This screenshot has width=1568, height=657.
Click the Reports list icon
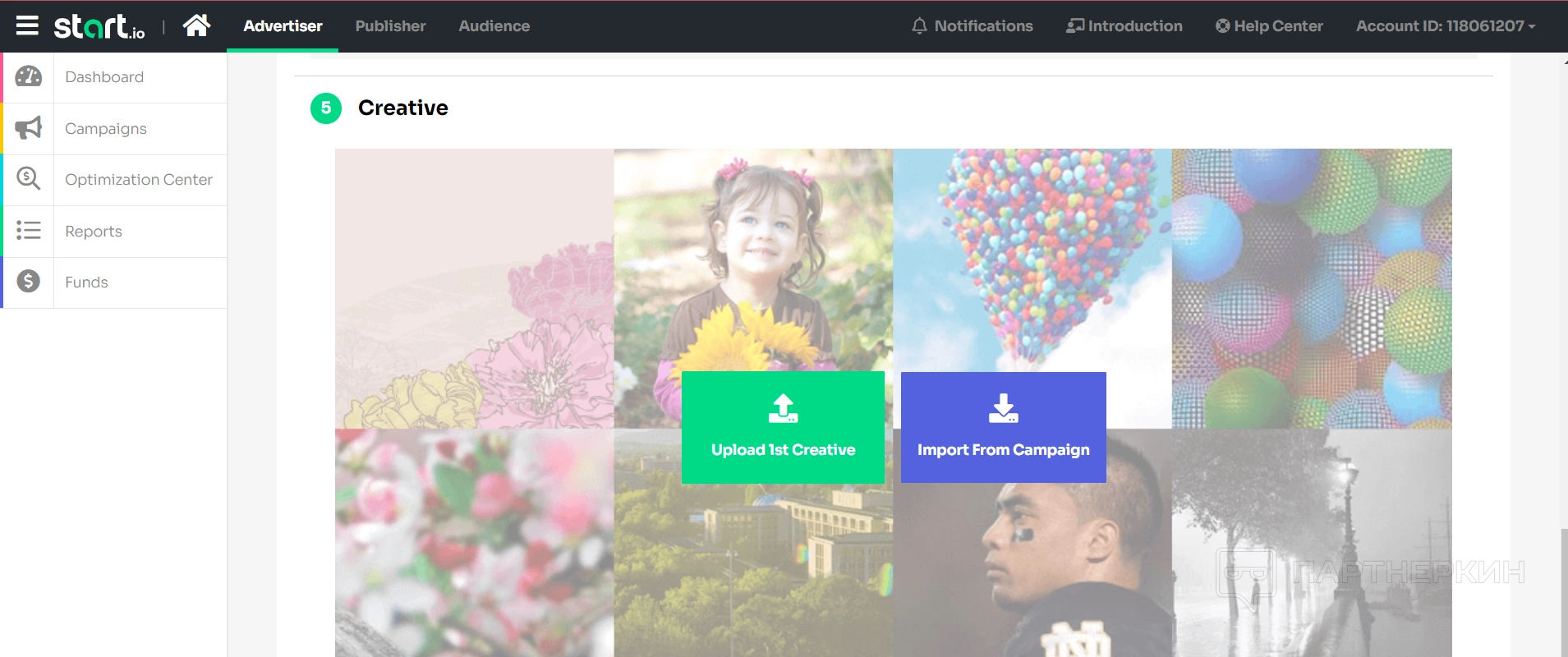tap(29, 231)
